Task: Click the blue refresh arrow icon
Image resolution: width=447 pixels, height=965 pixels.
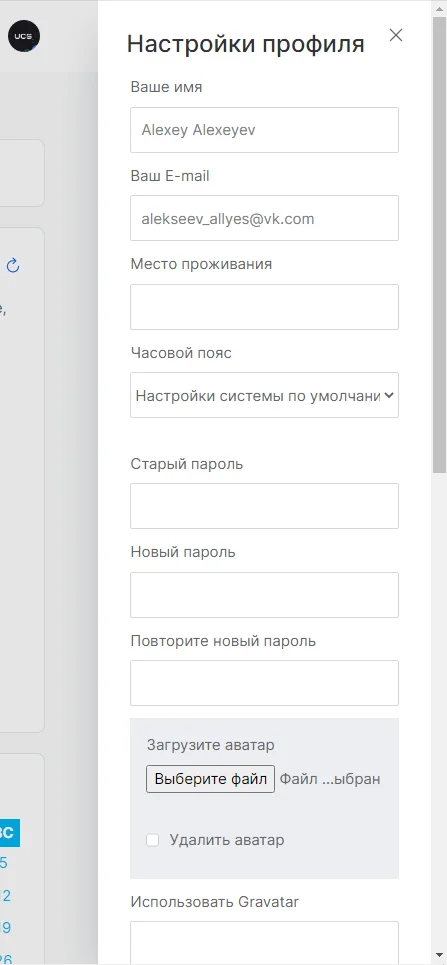Action: coord(13,266)
